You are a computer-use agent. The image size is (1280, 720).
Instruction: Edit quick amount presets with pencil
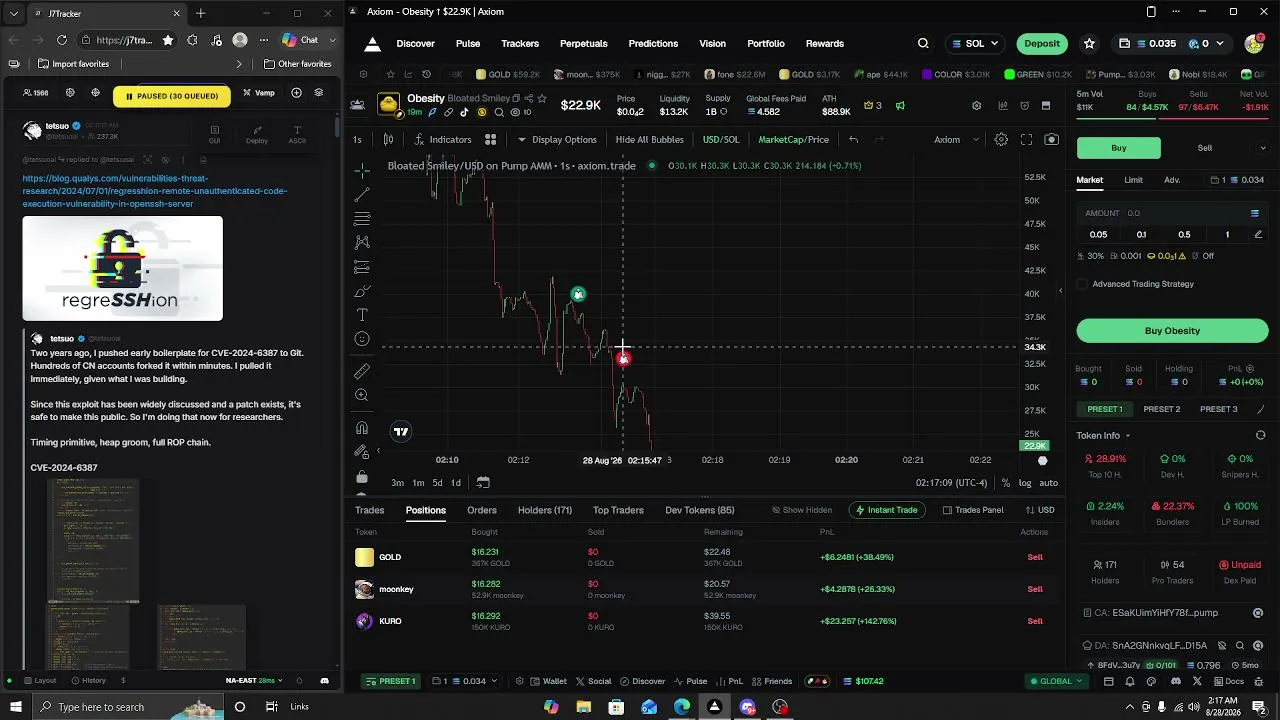[x=1258, y=235]
